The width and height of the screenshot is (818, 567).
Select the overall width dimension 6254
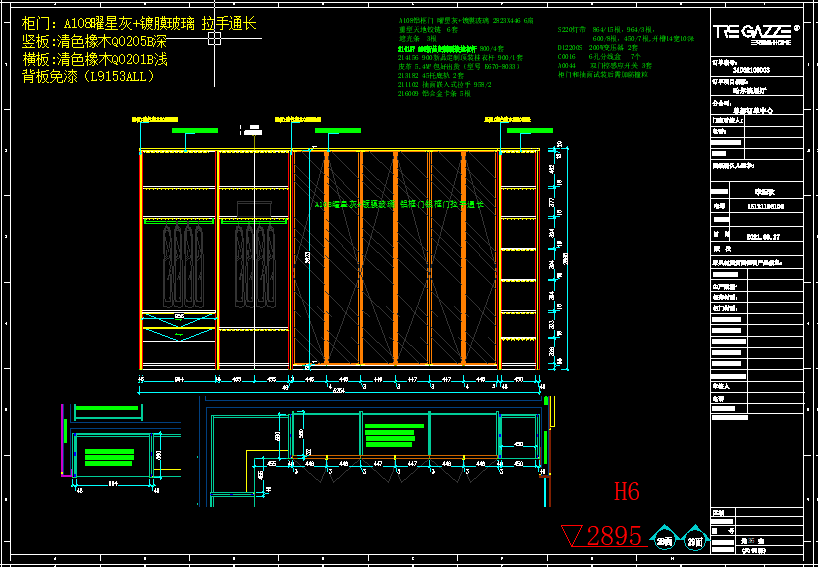(x=337, y=391)
